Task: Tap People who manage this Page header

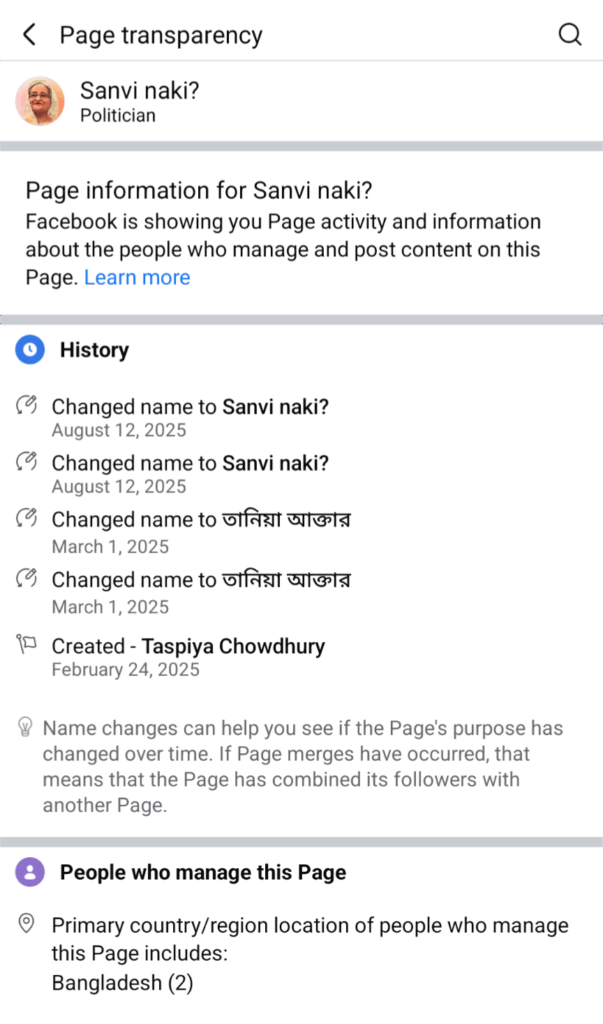Action: (x=203, y=872)
